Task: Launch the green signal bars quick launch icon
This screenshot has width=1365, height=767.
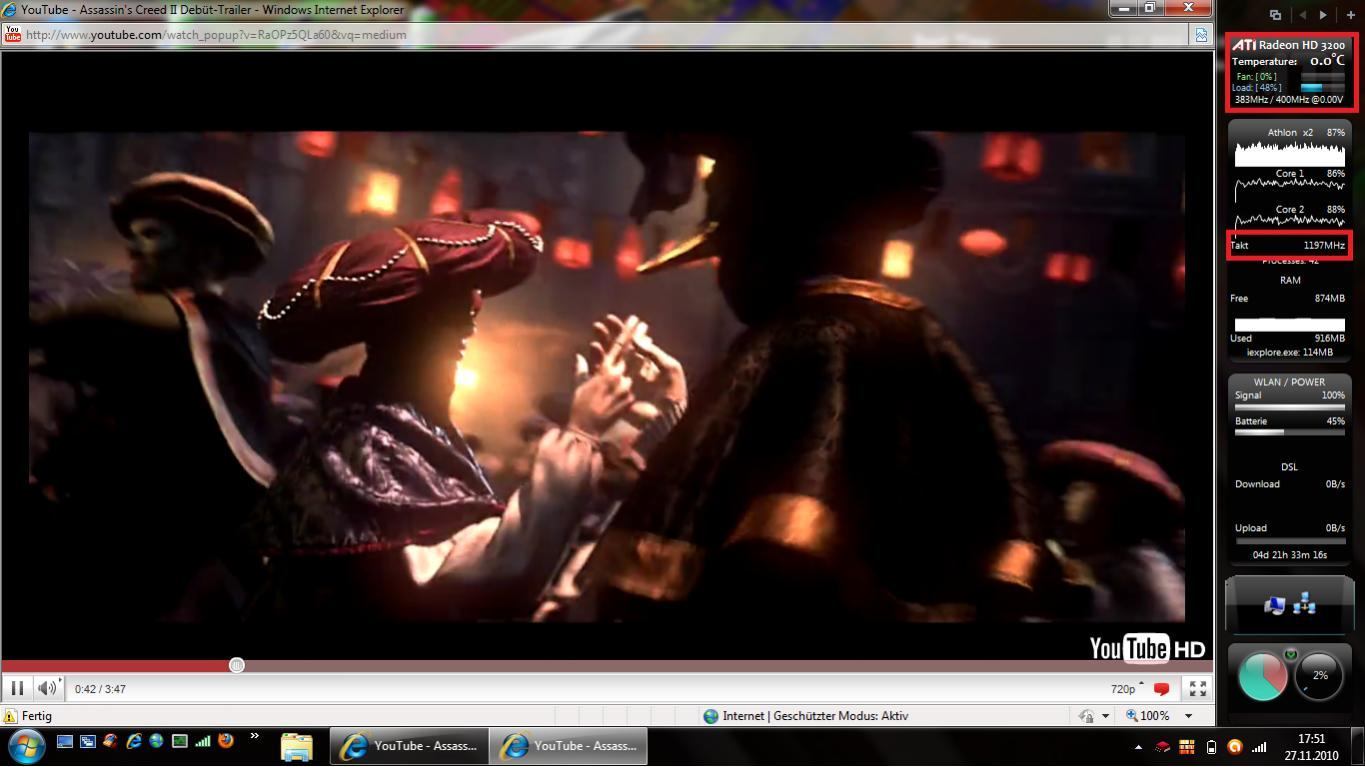Action: point(203,741)
